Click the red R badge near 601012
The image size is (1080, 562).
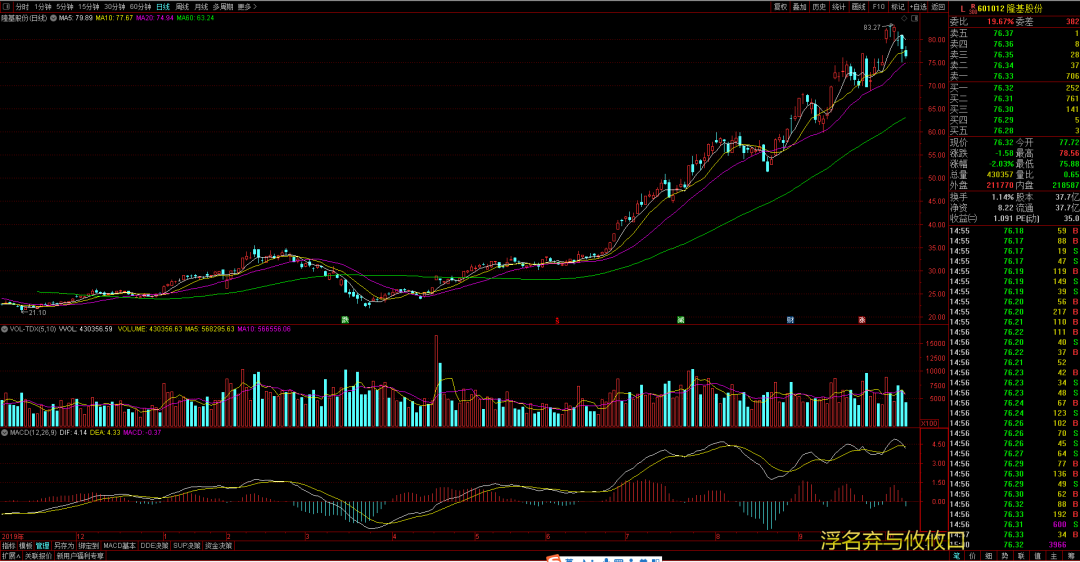pos(972,7)
